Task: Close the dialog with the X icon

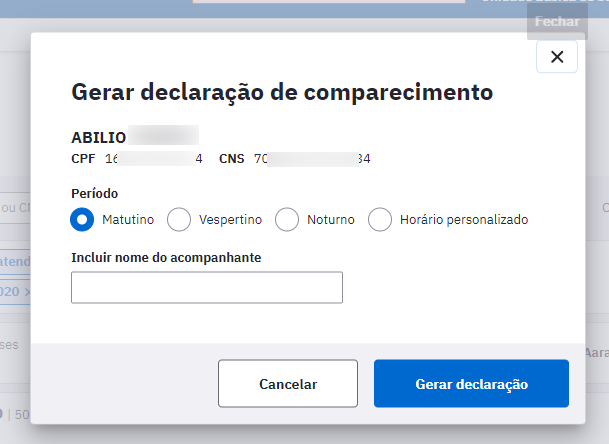Action: pos(557,57)
